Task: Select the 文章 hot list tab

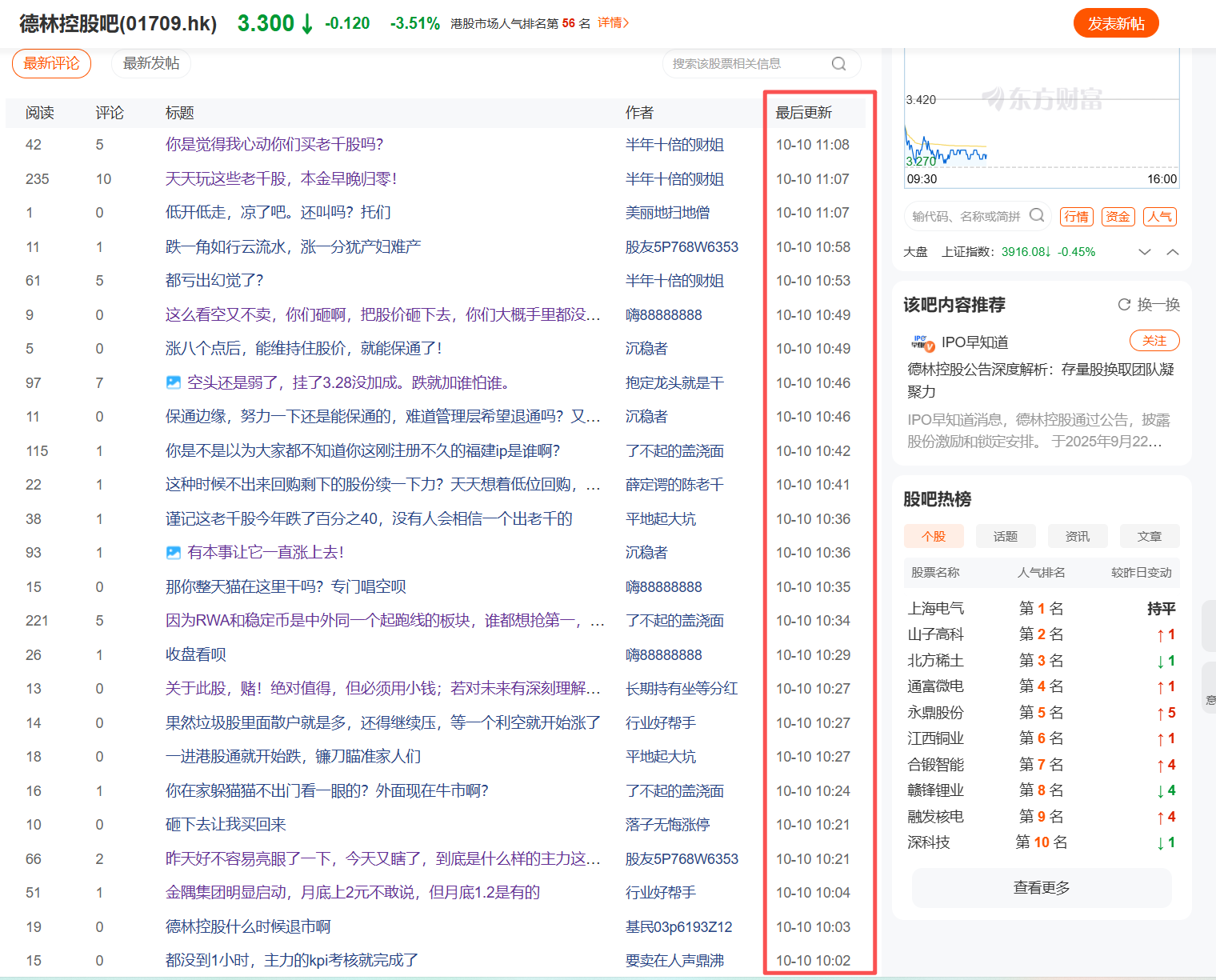Action: [1150, 536]
